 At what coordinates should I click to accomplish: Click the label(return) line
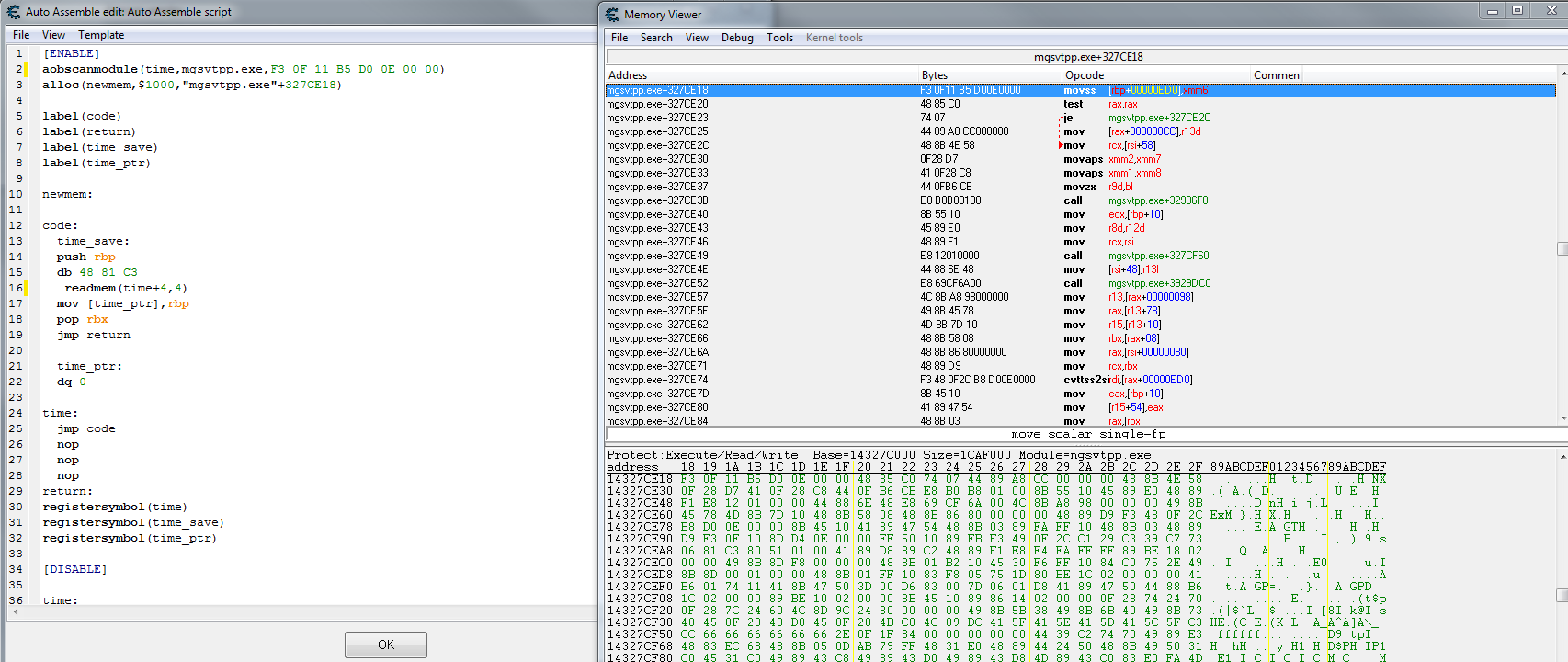[89, 131]
